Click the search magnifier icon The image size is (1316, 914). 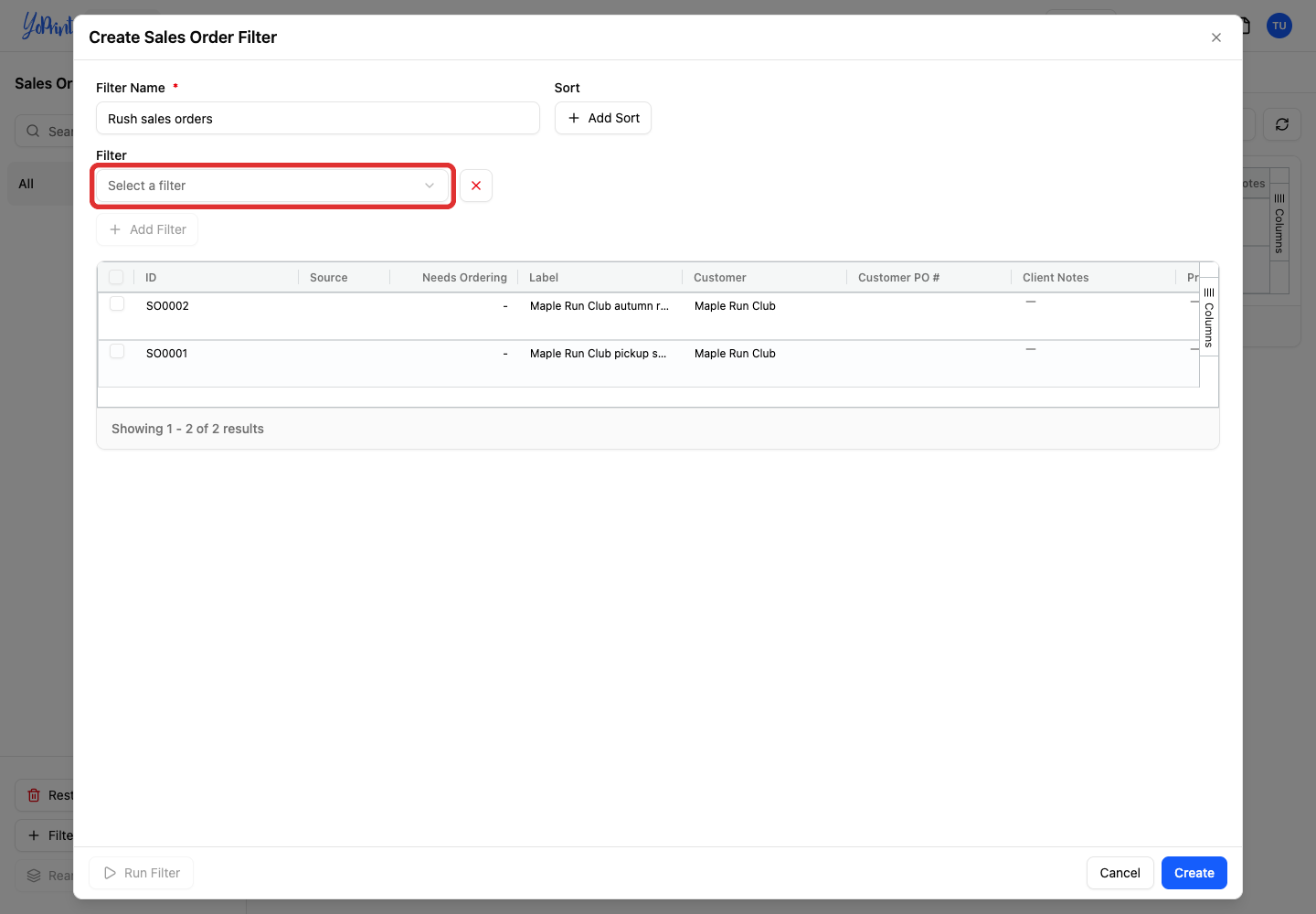pyautogui.click(x=33, y=131)
